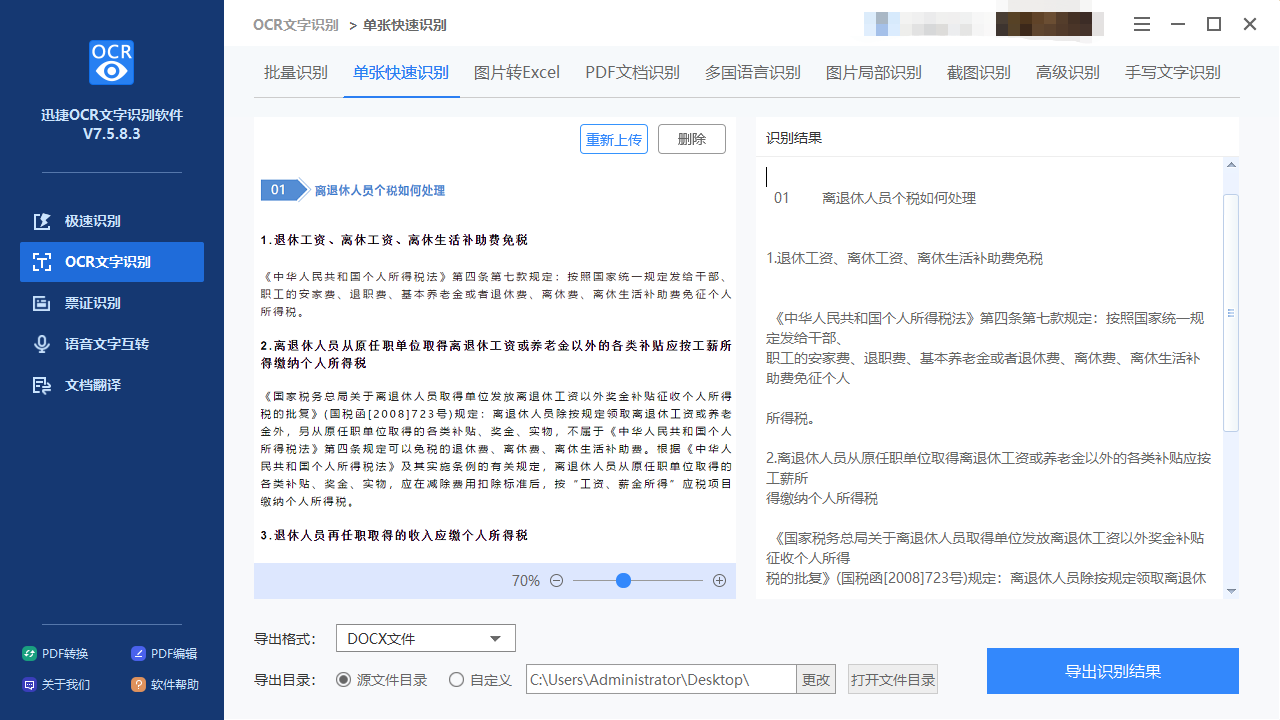1280x720 pixels.
Task: Click 导出识别结果 button
Action: (1113, 671)
